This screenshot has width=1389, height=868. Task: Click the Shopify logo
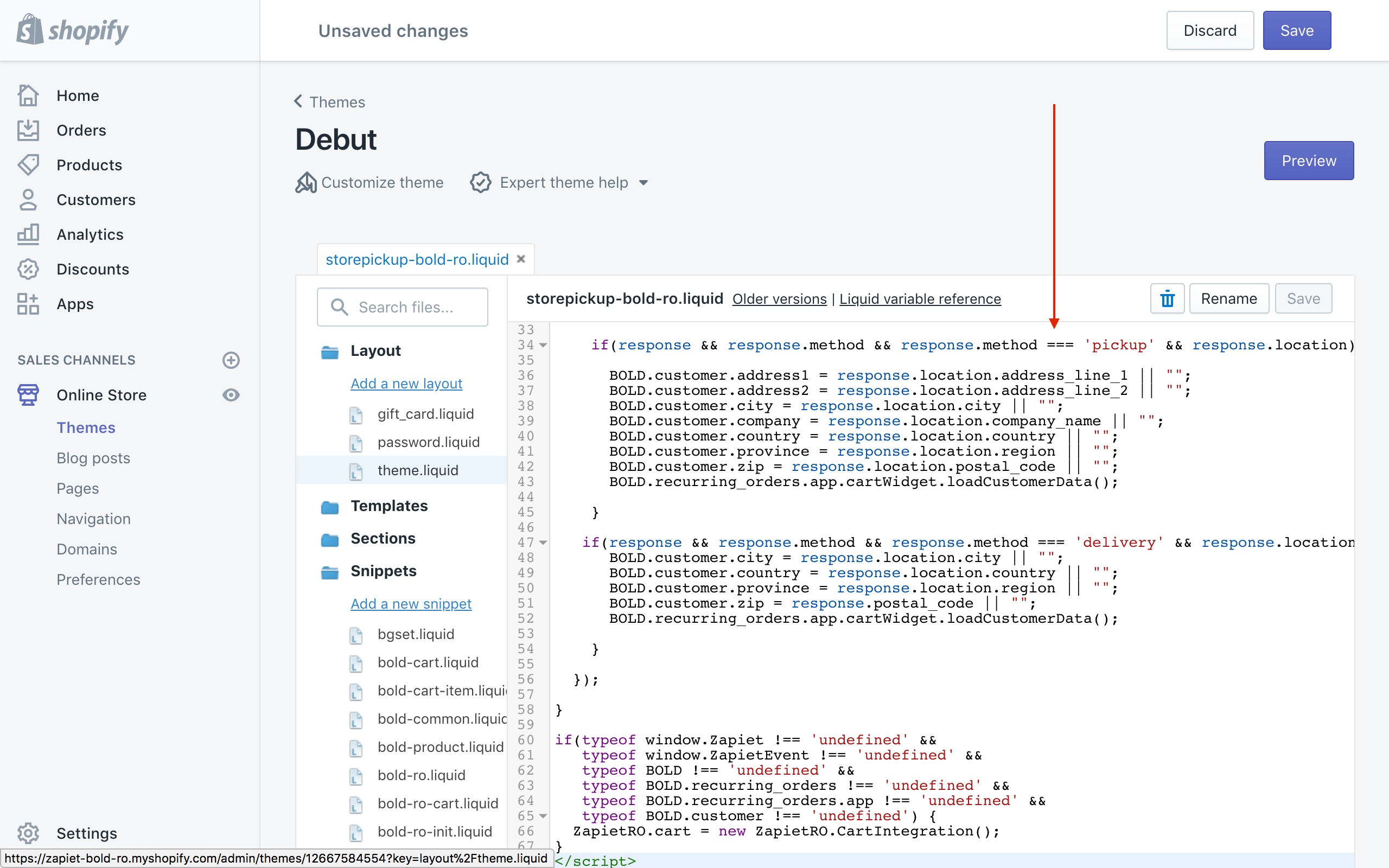(x=72, y=30)
